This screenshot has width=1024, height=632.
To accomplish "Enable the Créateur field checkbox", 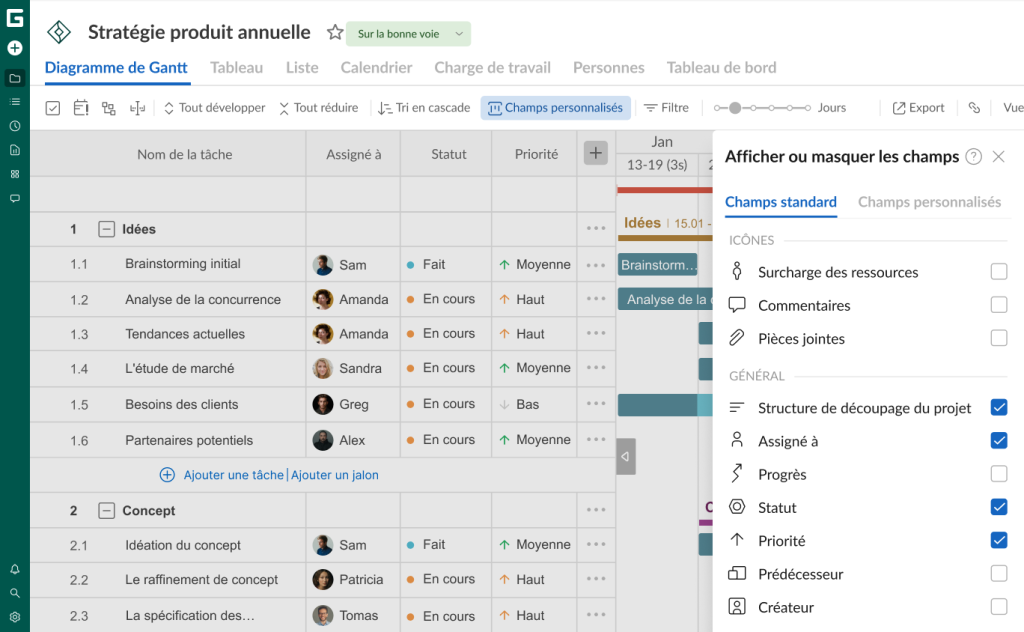I will coord(999,607).
